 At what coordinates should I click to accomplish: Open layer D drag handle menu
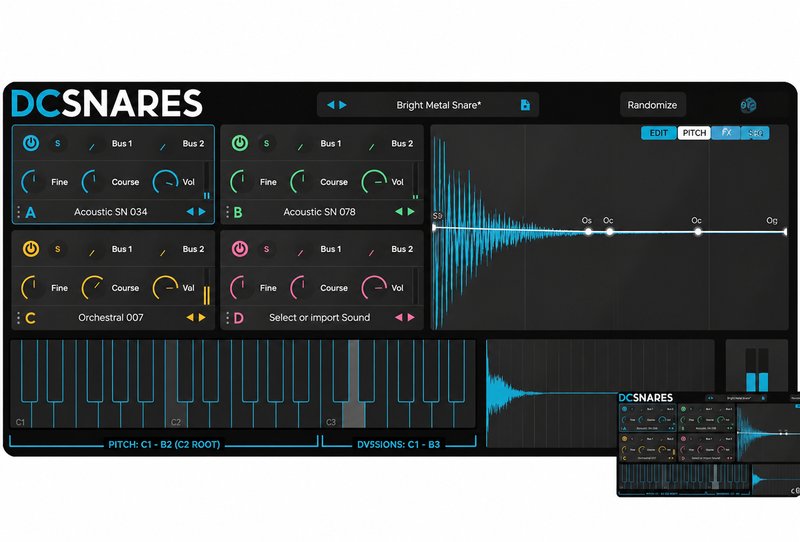(x=228, y=318)
